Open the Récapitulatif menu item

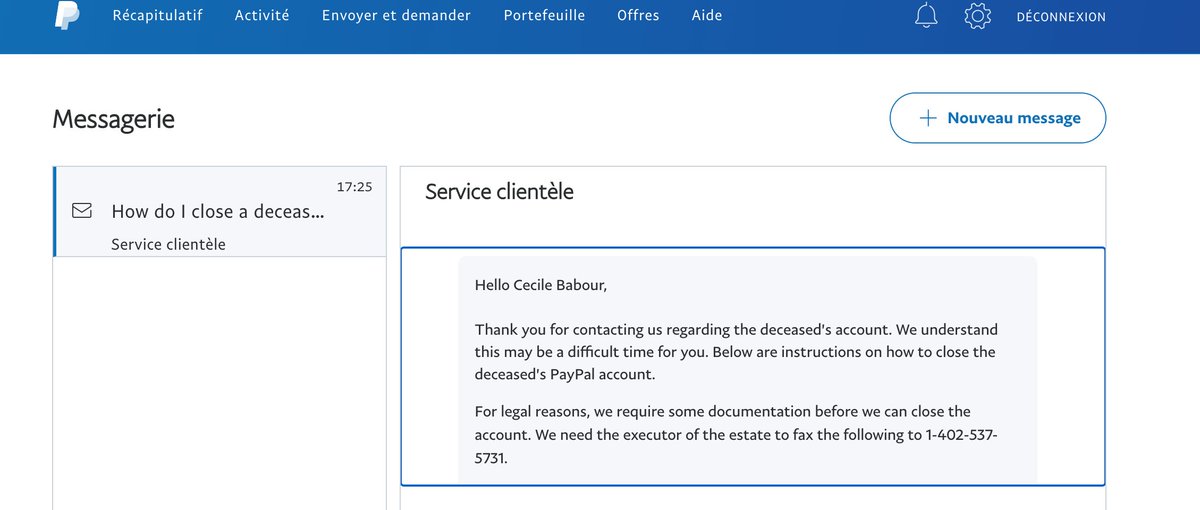click(157, 16)
